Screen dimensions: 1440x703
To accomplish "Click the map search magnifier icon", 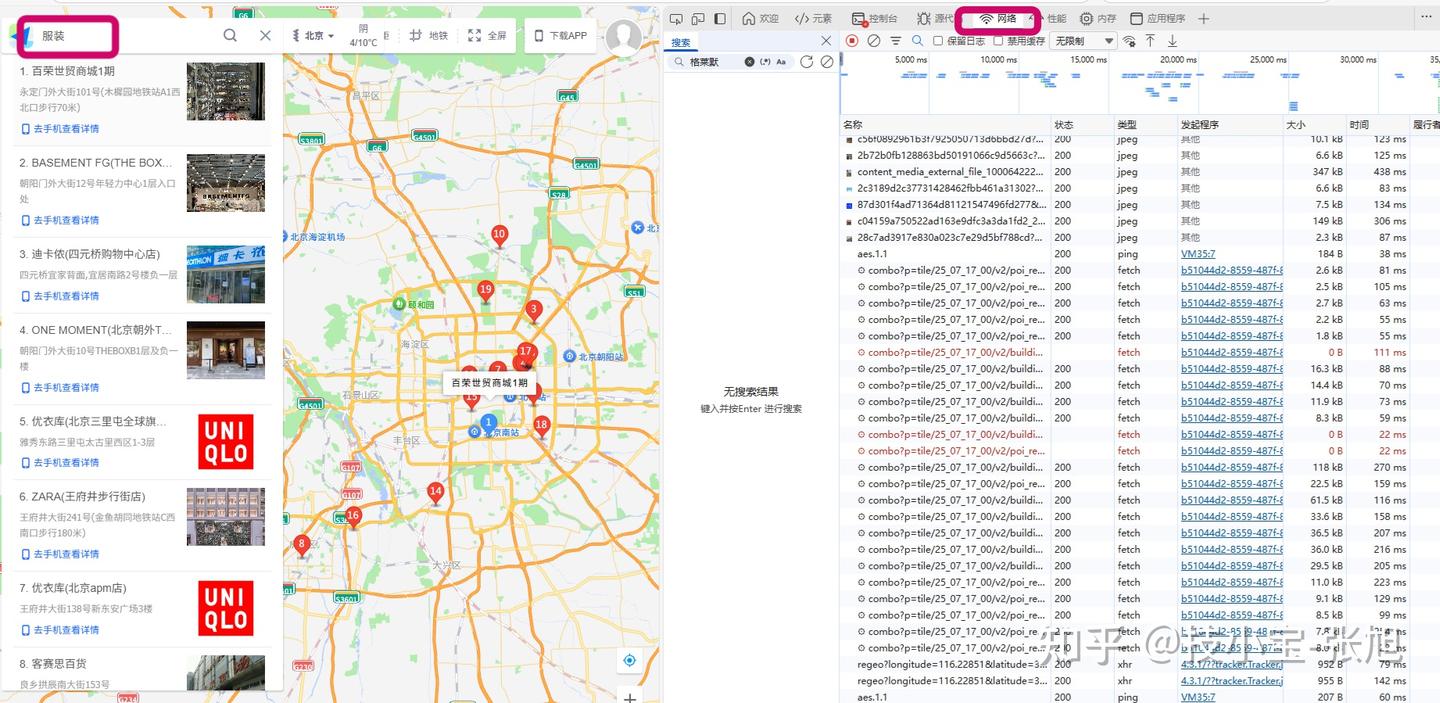I will point(230,35).
